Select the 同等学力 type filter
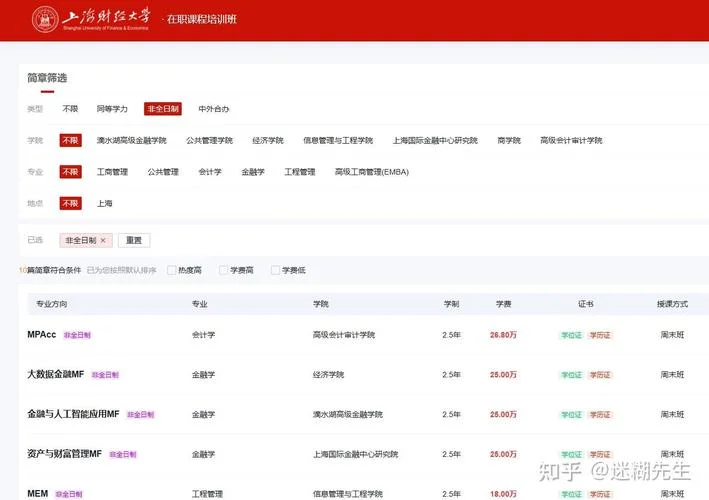 112,109
